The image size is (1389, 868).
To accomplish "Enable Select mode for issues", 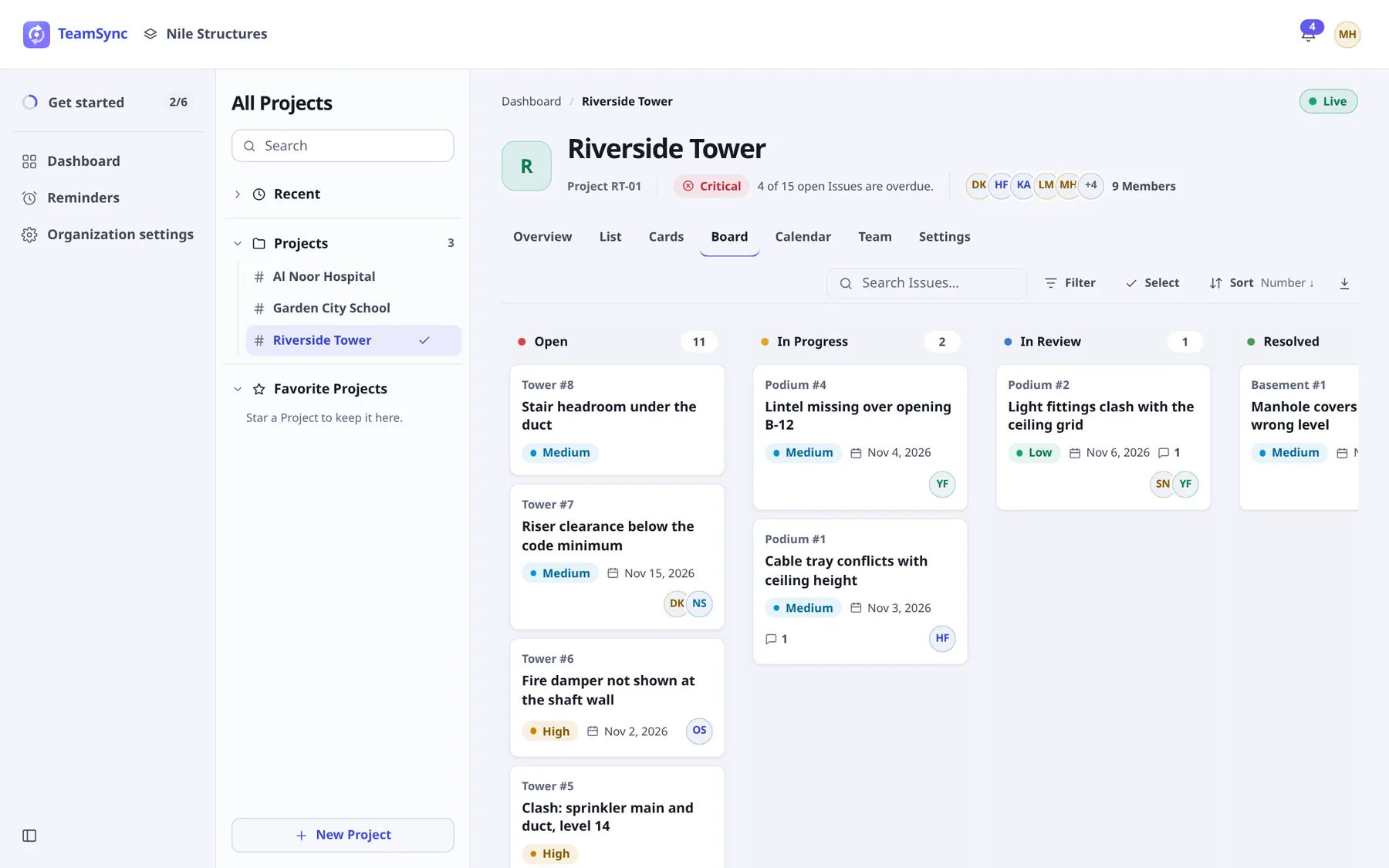I will (x=1152, y=283).
